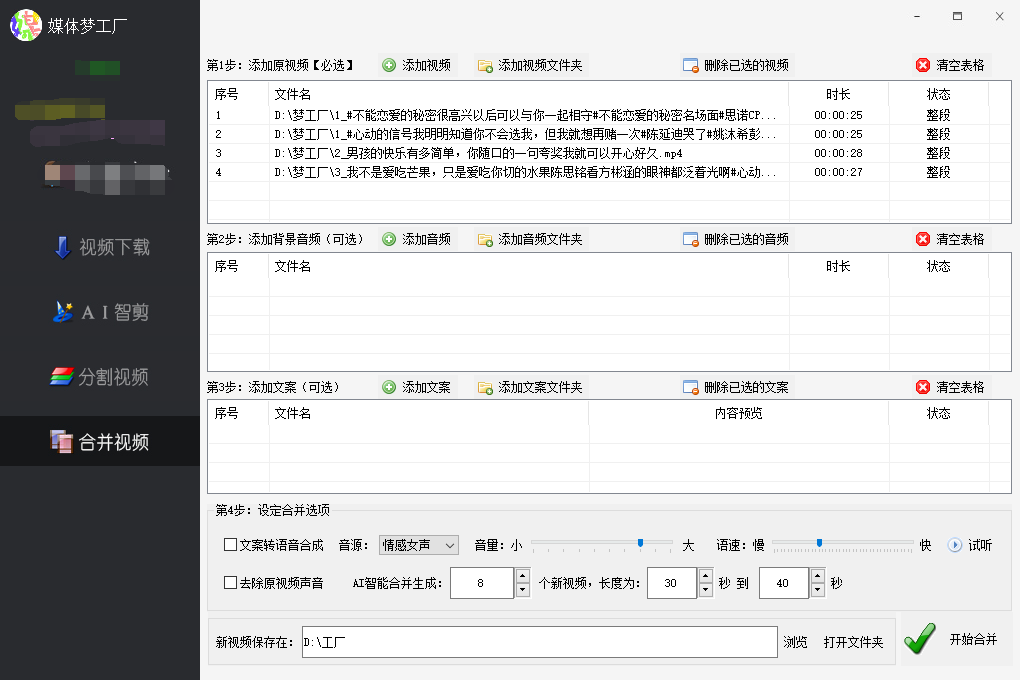Image resolution: width=1020 pixels, height=680 pixels.
Task: Click the 音量 volume slider handle
Action: pyautogui.click(x=641, y=543)
